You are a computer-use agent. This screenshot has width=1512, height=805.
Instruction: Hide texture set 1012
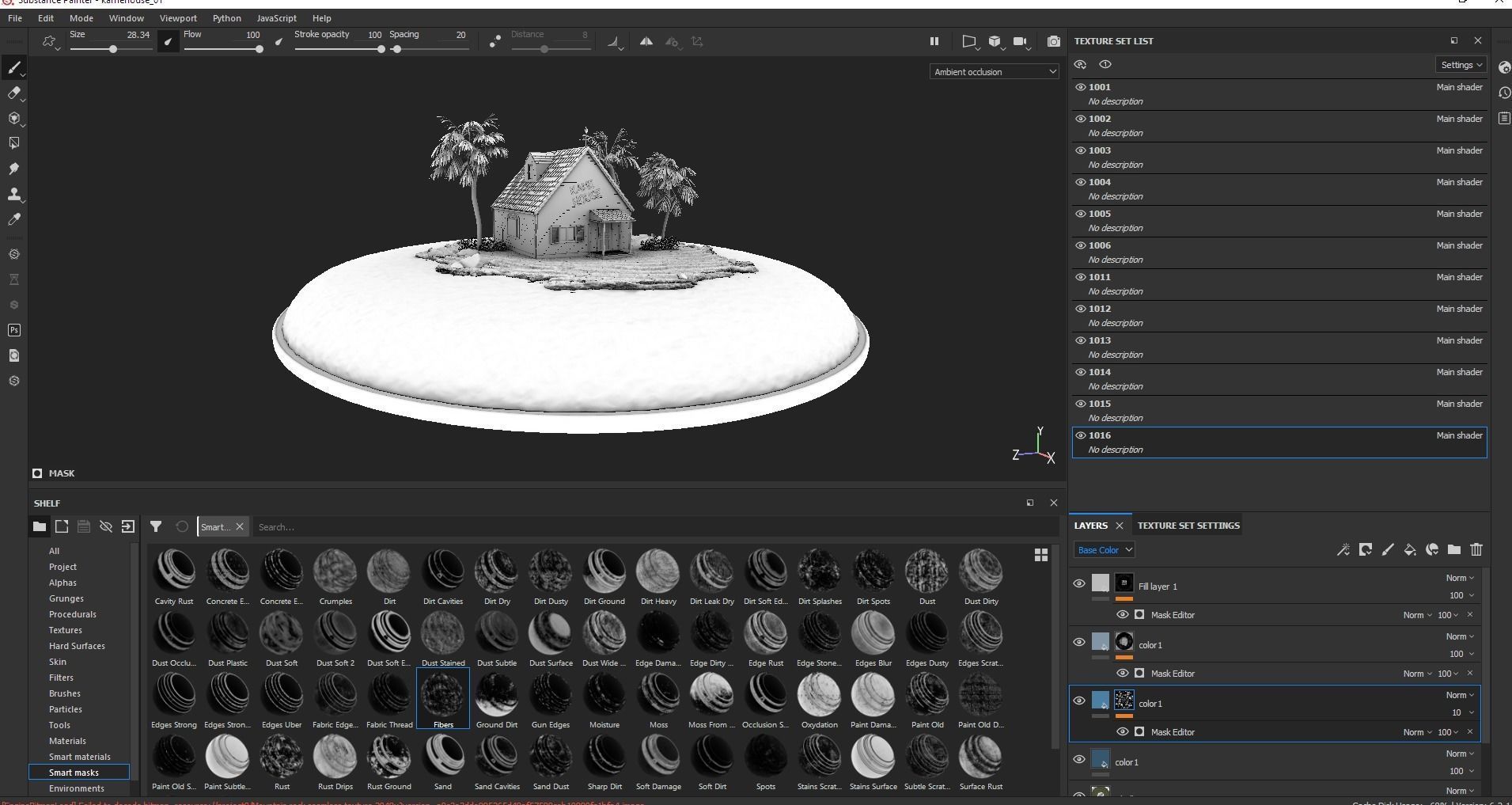1081,309
